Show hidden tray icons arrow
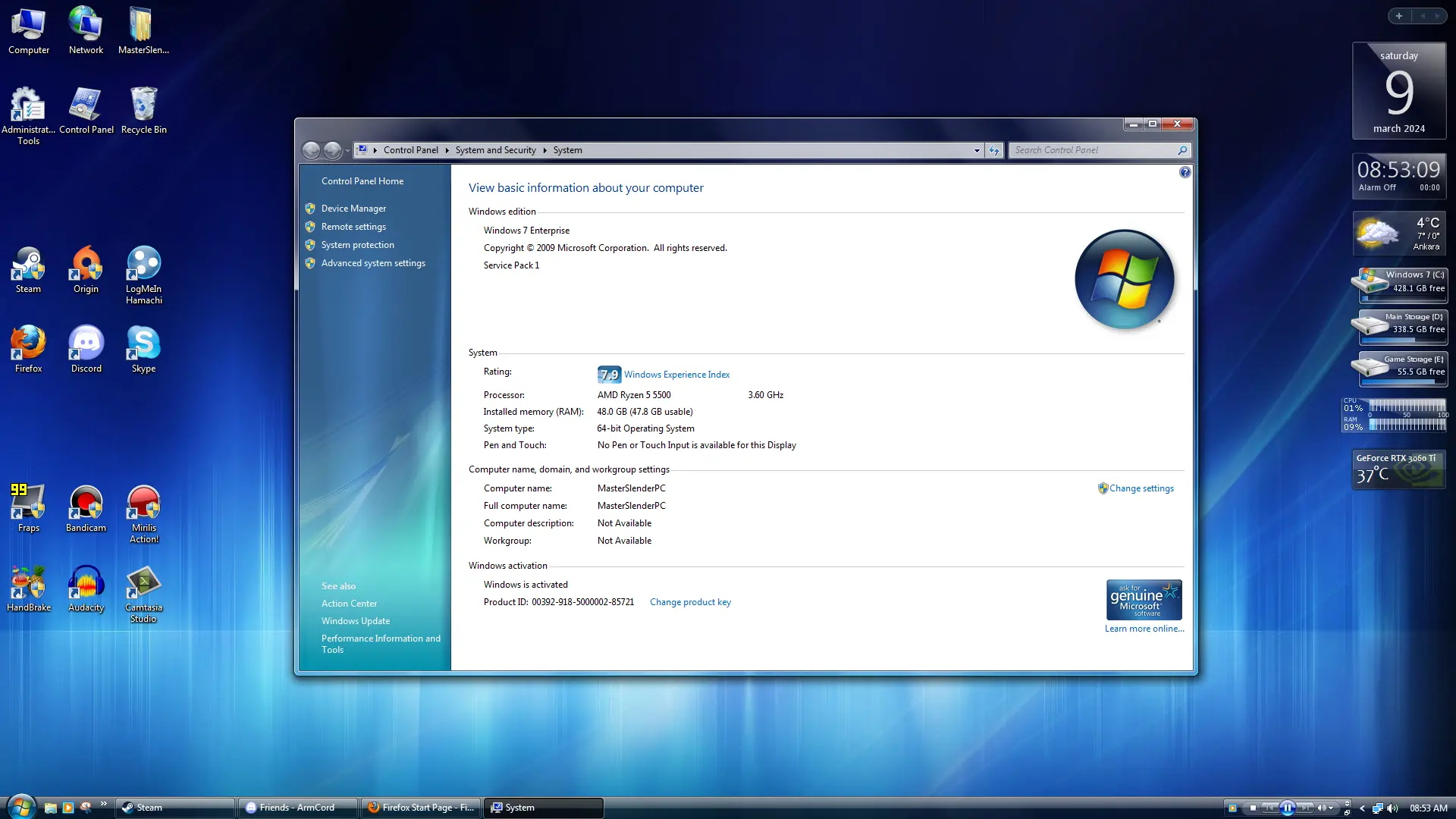This screenshot has width=1456, height=819. point(1363,808)
